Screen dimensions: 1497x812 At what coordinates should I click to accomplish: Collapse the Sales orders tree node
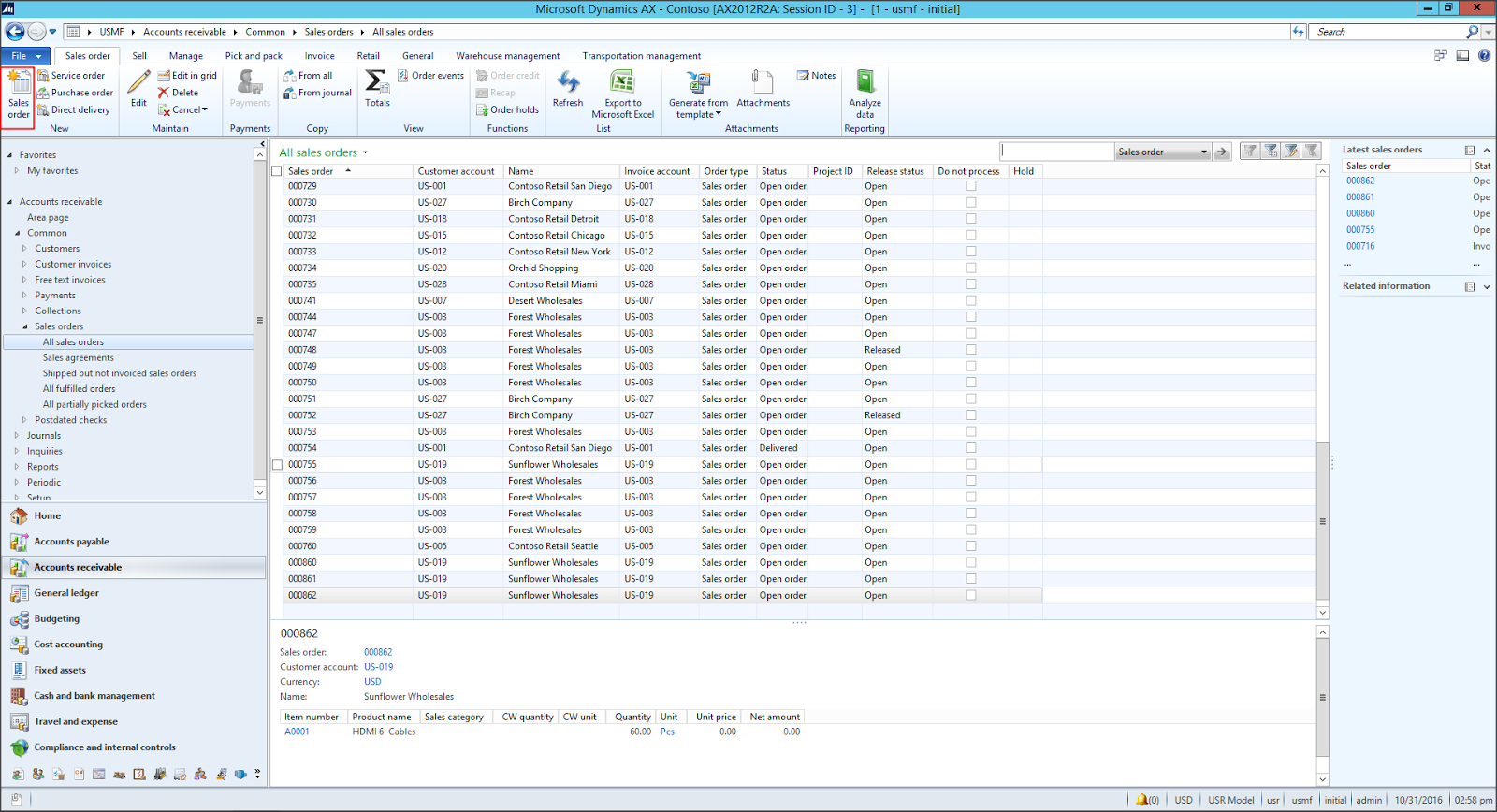coord(24,326)
